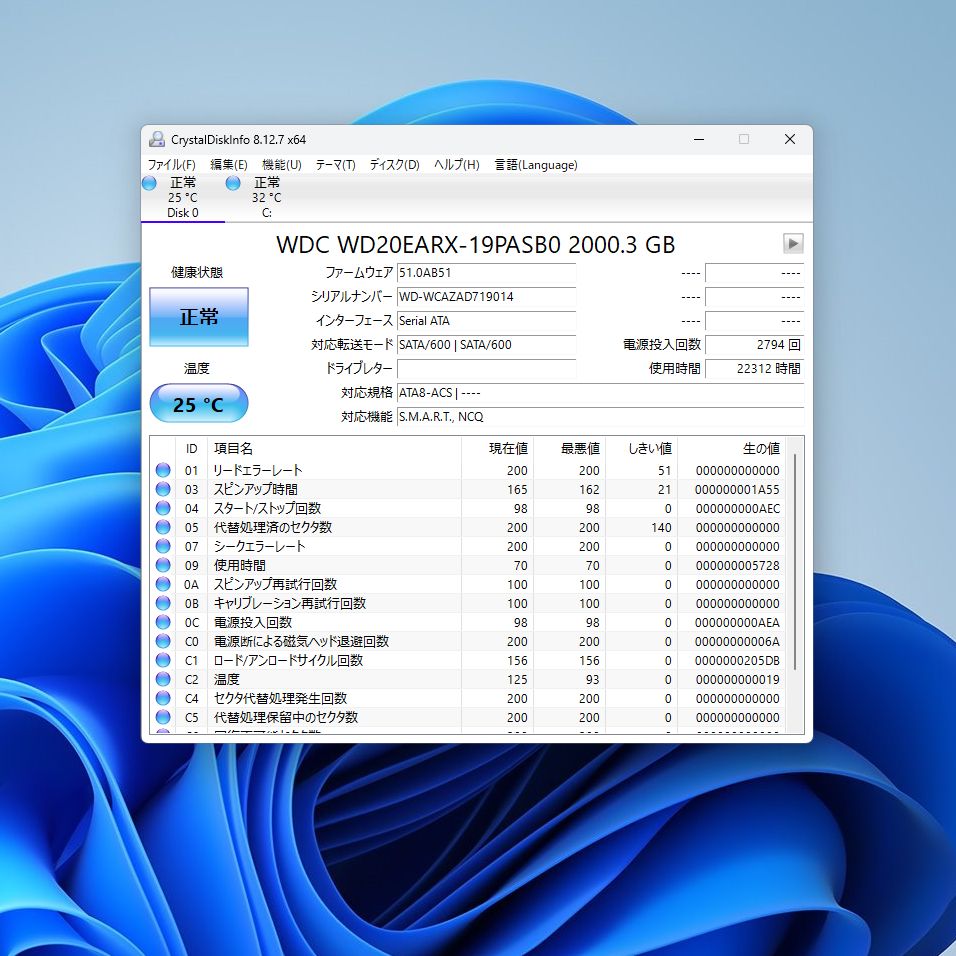The height and width of the screenshot is (956, 956).
Task: Click status orb for 電源断による磁気ヘッド退避回数 row
Action: (163, 641)
